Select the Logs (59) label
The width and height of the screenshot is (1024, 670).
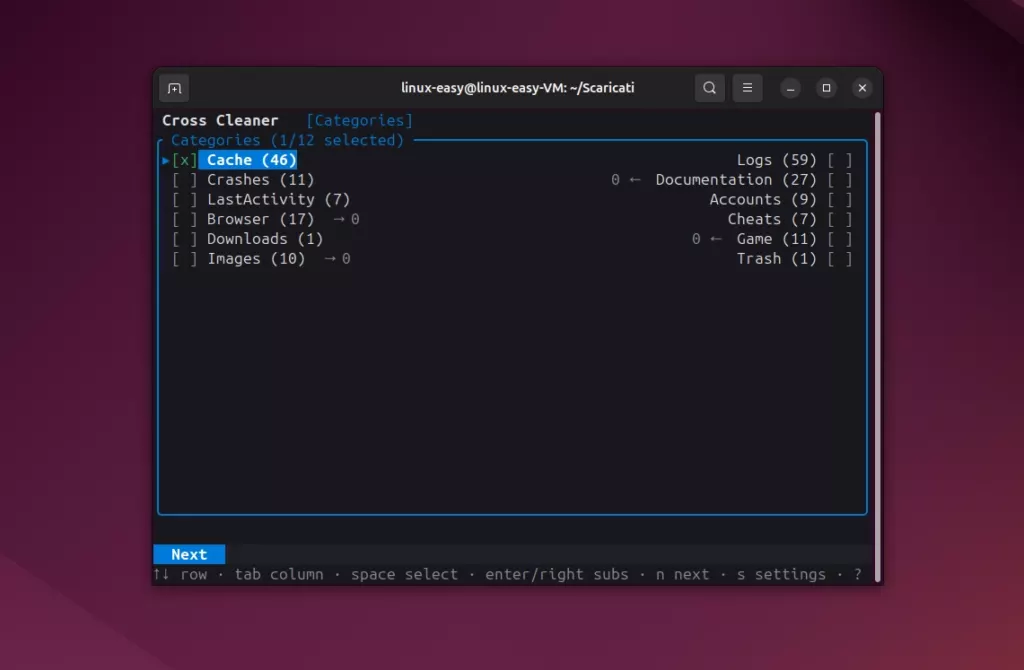[776, 160]
